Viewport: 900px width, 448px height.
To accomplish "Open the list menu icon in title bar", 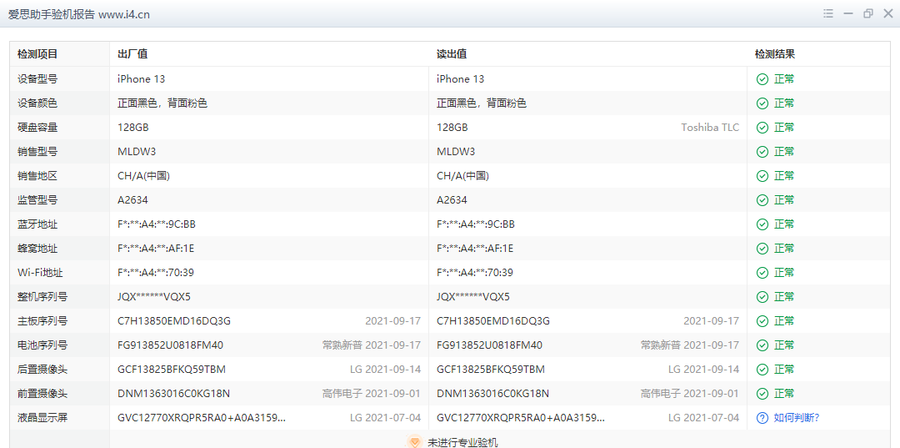I will click(828, 14).
